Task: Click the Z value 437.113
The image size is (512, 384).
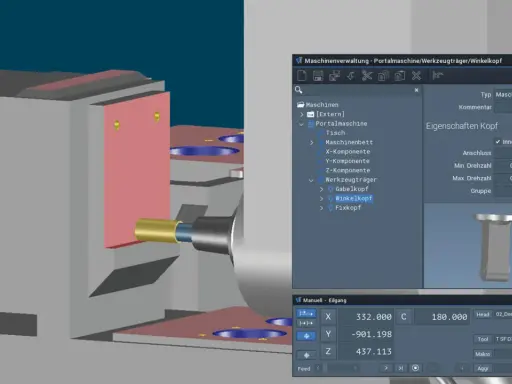Action: tap(373, 352)
